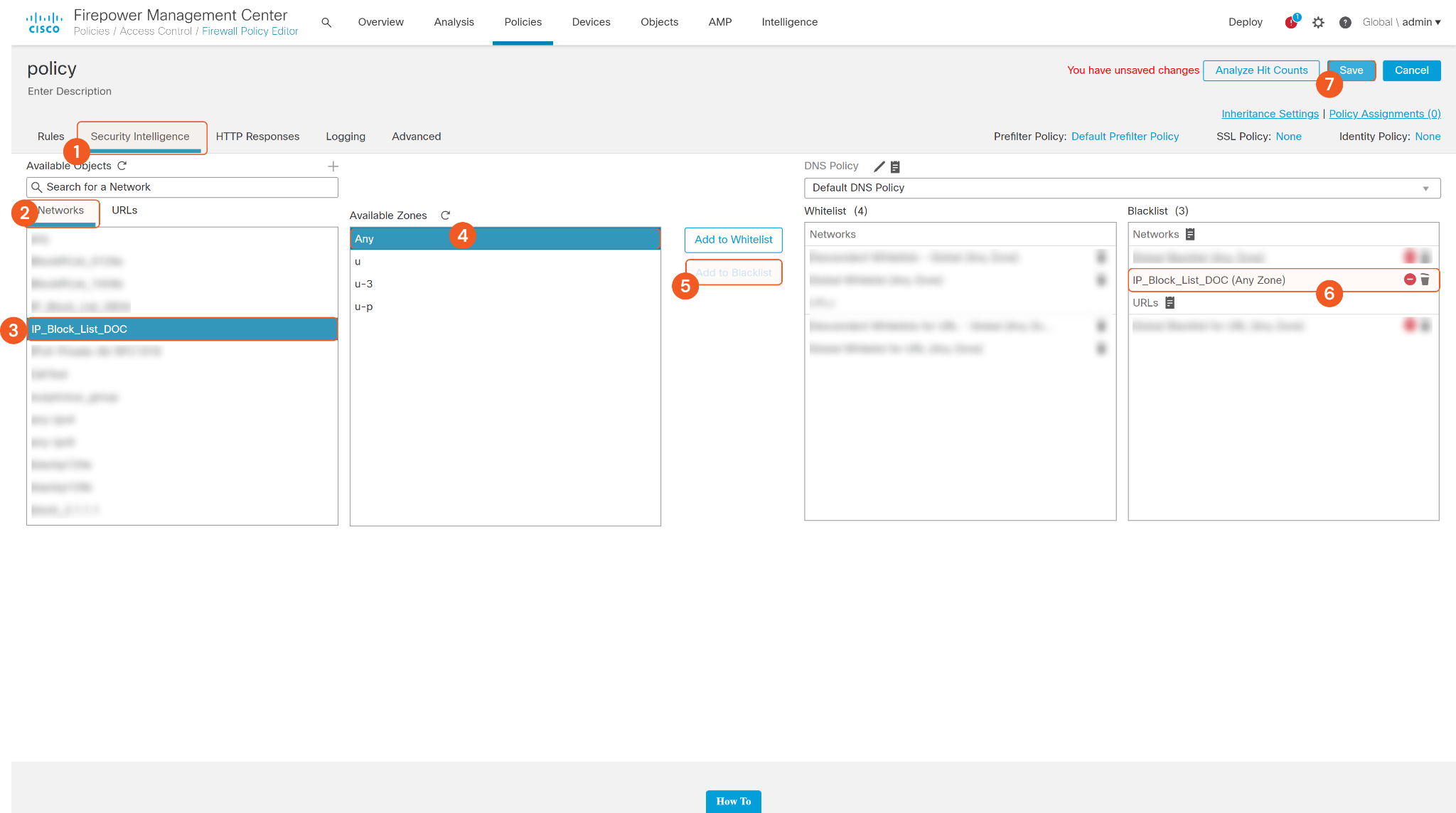Image resolution: width=1456 pixels, height=813 pixels.
Task: Edit the DNS Policy with pencil icon
Action: pos(879,166)
